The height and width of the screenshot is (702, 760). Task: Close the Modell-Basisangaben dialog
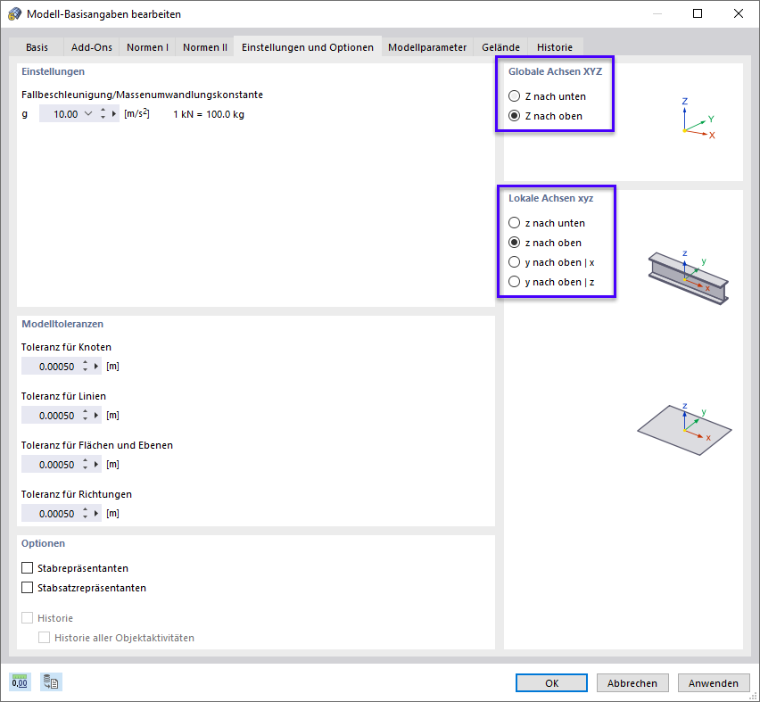[x=738, y=14]
